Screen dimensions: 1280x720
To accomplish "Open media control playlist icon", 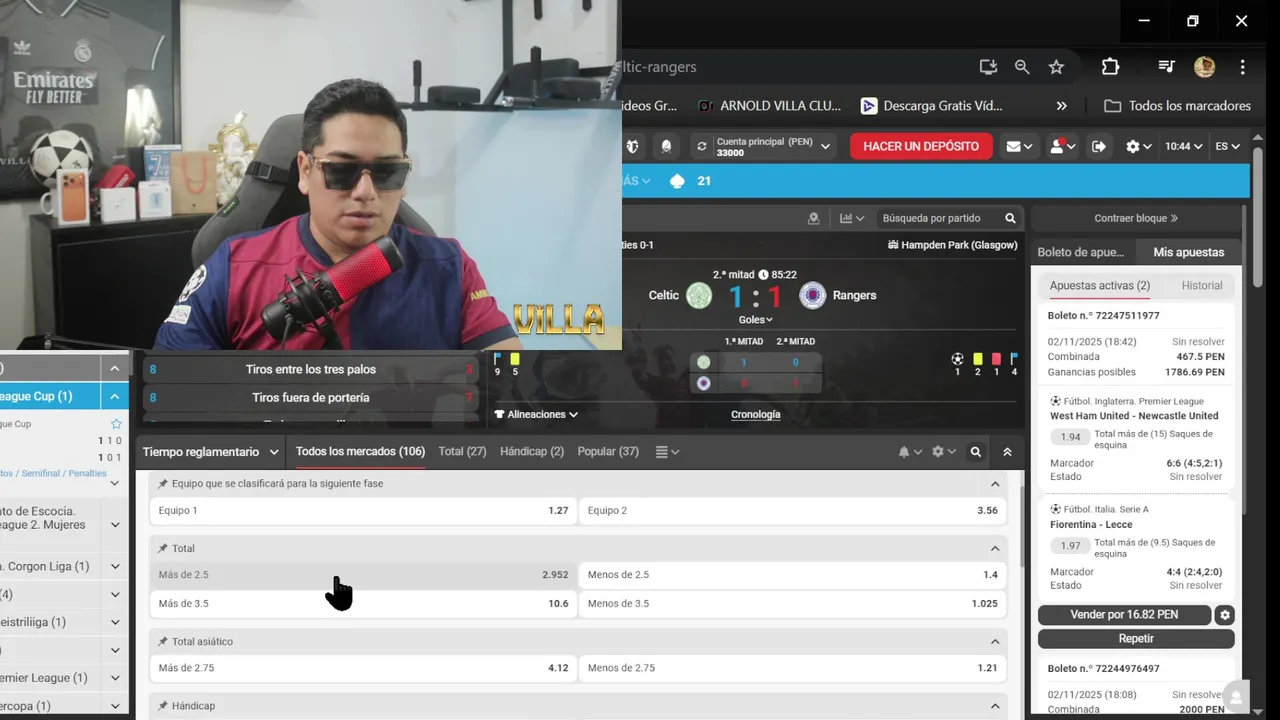I will [1166, 67].
